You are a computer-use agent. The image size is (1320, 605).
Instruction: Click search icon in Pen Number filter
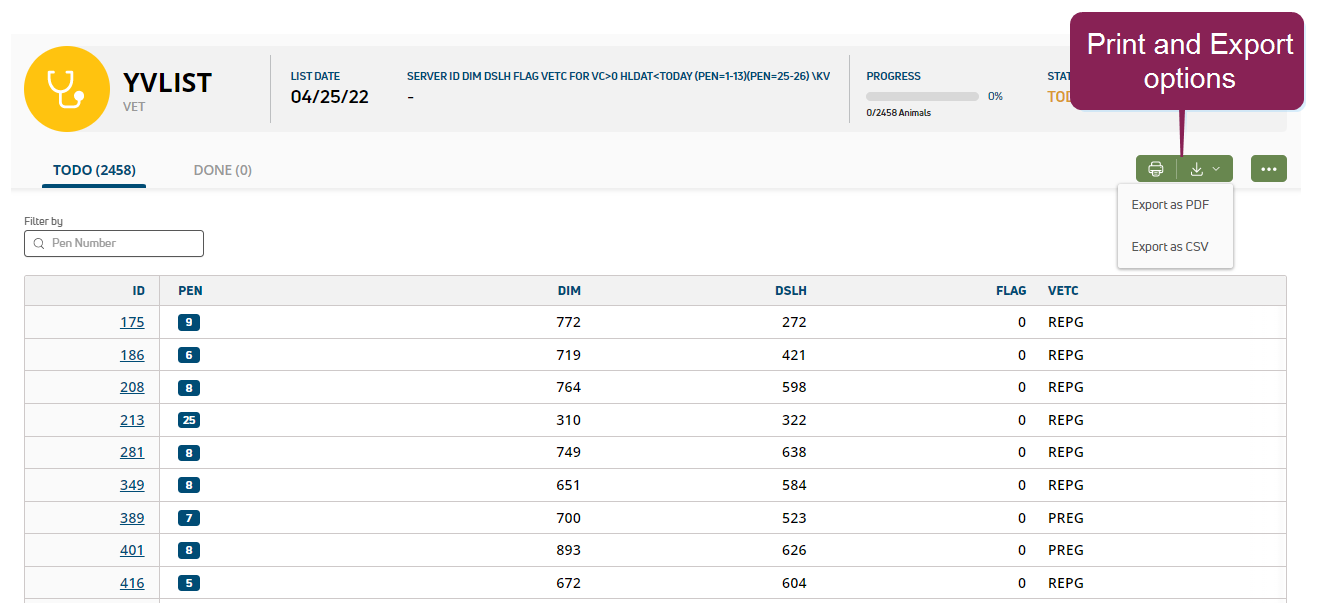39,243
